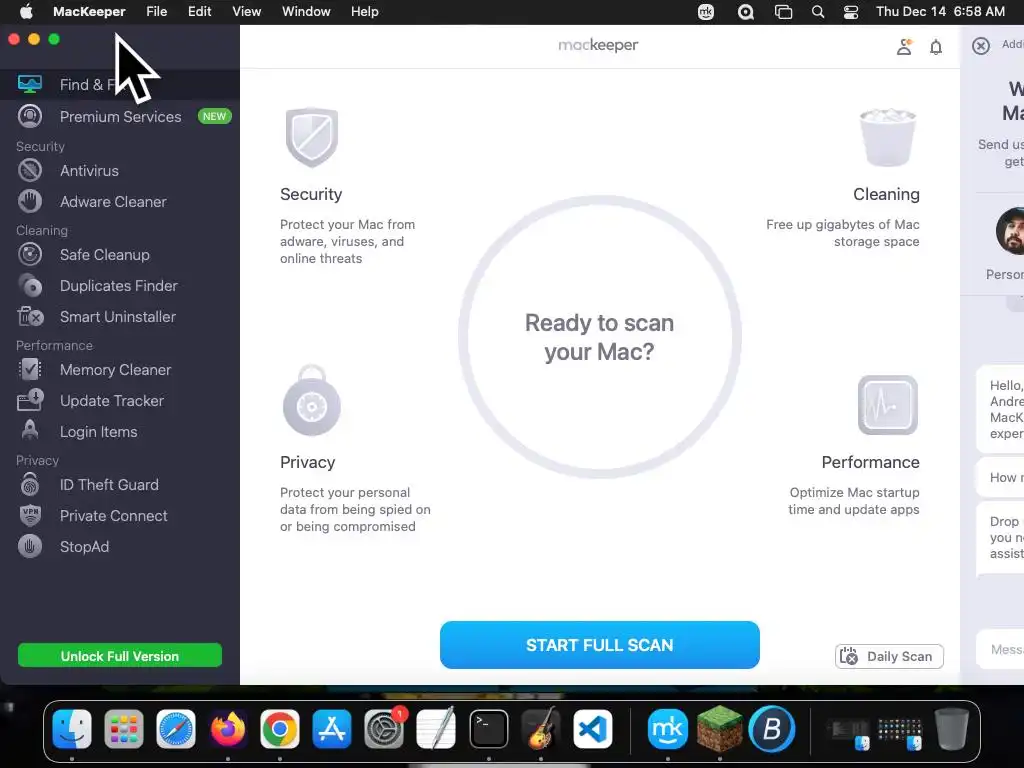1024x768 pixels.
Task: Click START FULL SCAN button
Action: point(600,645)
